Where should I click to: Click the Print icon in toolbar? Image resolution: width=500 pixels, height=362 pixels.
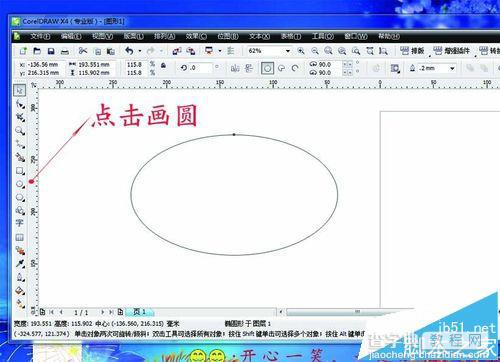pyautogui.click(x=65, y=51)
